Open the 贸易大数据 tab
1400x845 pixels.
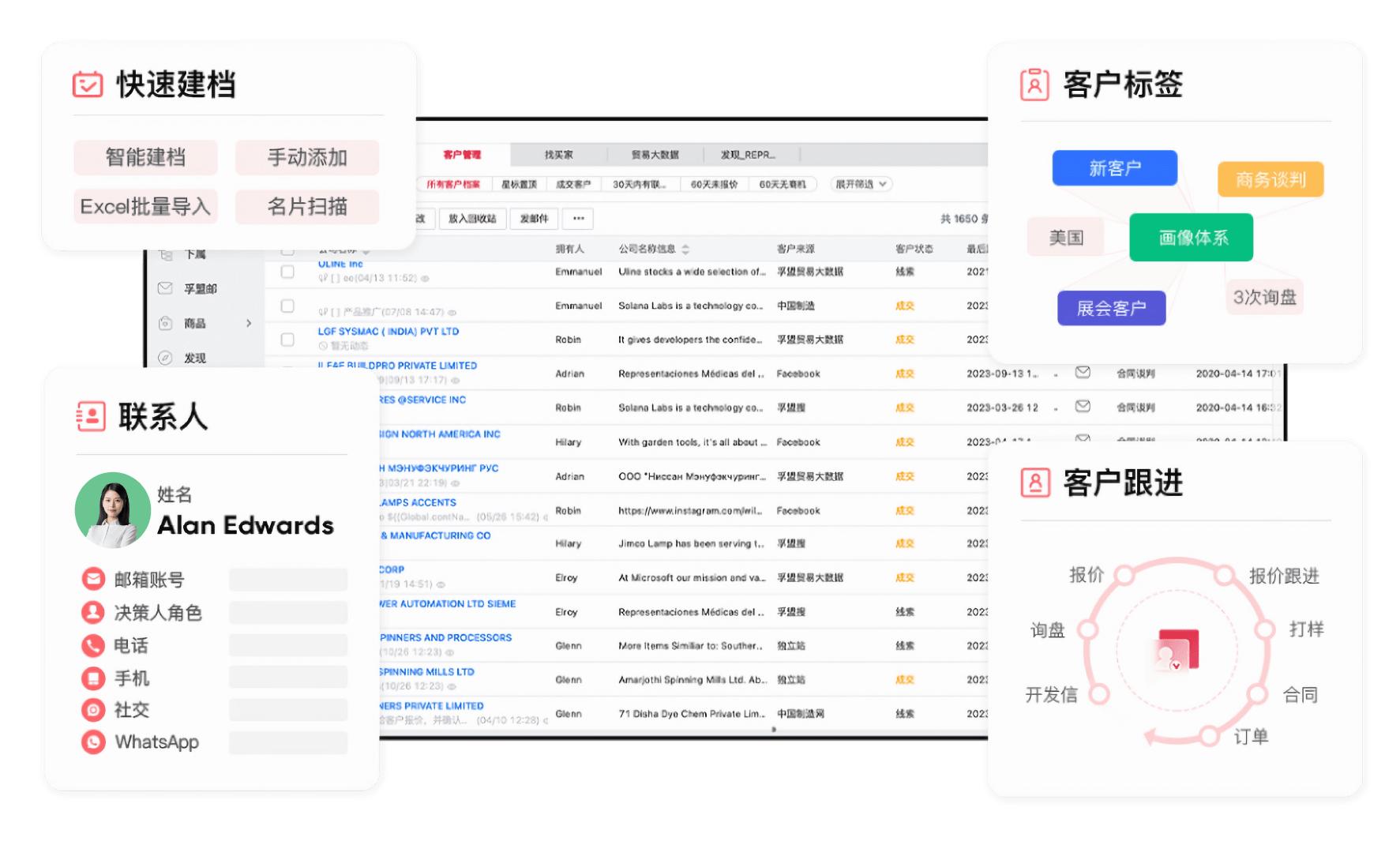click(657, 155)
